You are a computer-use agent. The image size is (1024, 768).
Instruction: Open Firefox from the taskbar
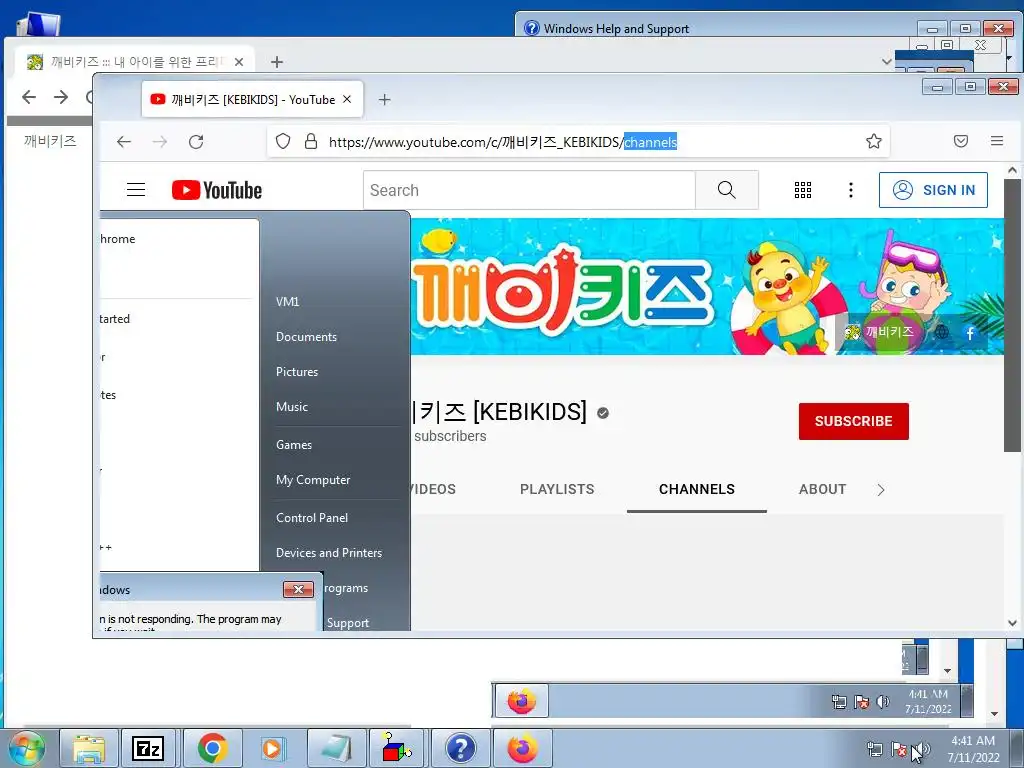(522, 748)
